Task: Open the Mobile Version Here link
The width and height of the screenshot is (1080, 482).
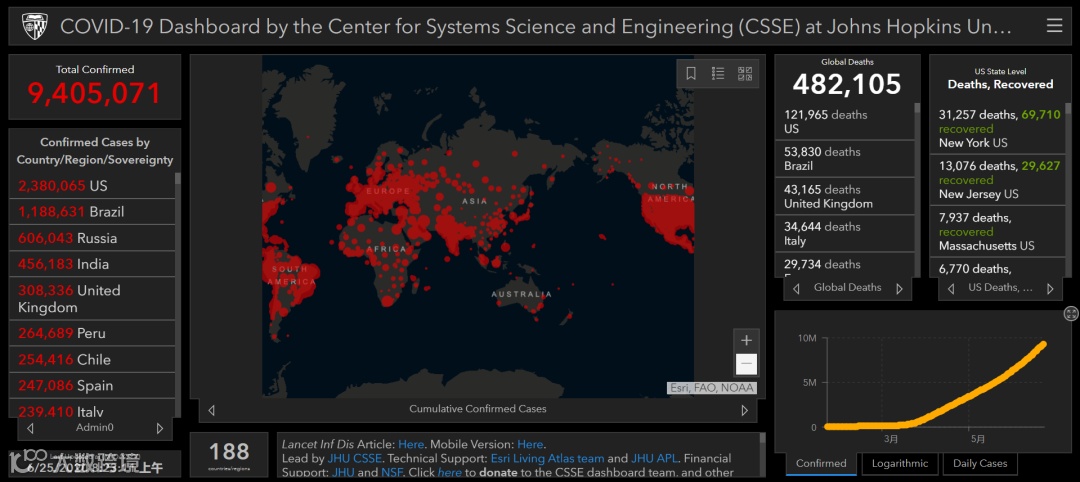Action: (530, 445)
